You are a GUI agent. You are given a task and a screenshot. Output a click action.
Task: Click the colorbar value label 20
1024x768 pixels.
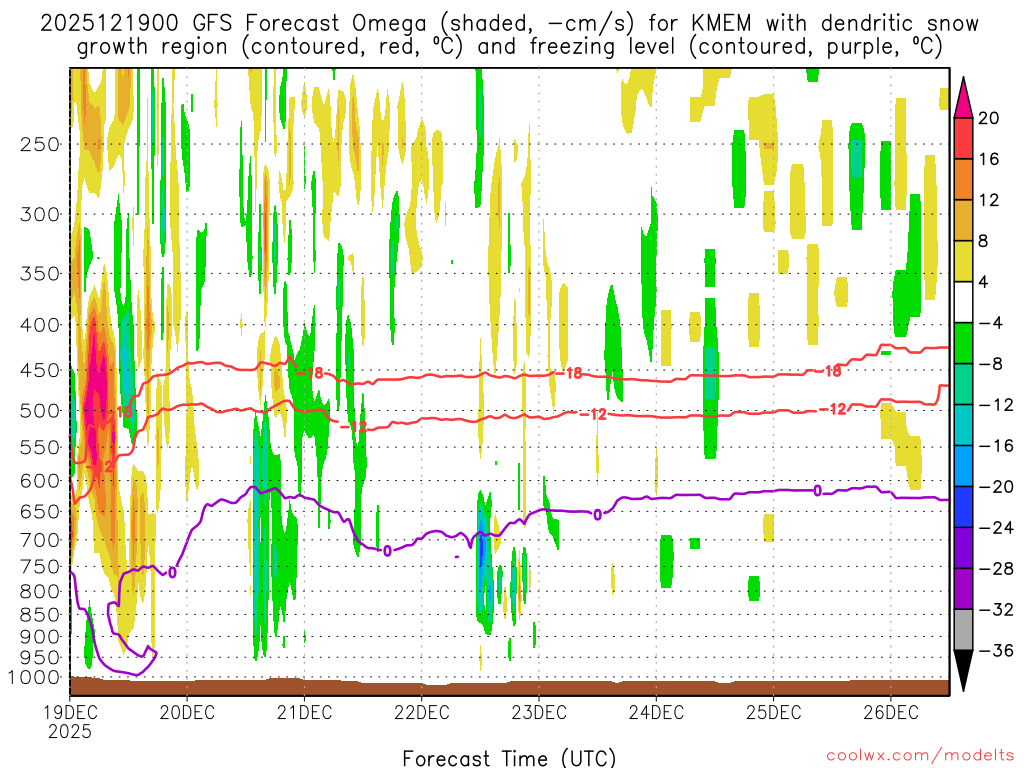coord(989,118)
